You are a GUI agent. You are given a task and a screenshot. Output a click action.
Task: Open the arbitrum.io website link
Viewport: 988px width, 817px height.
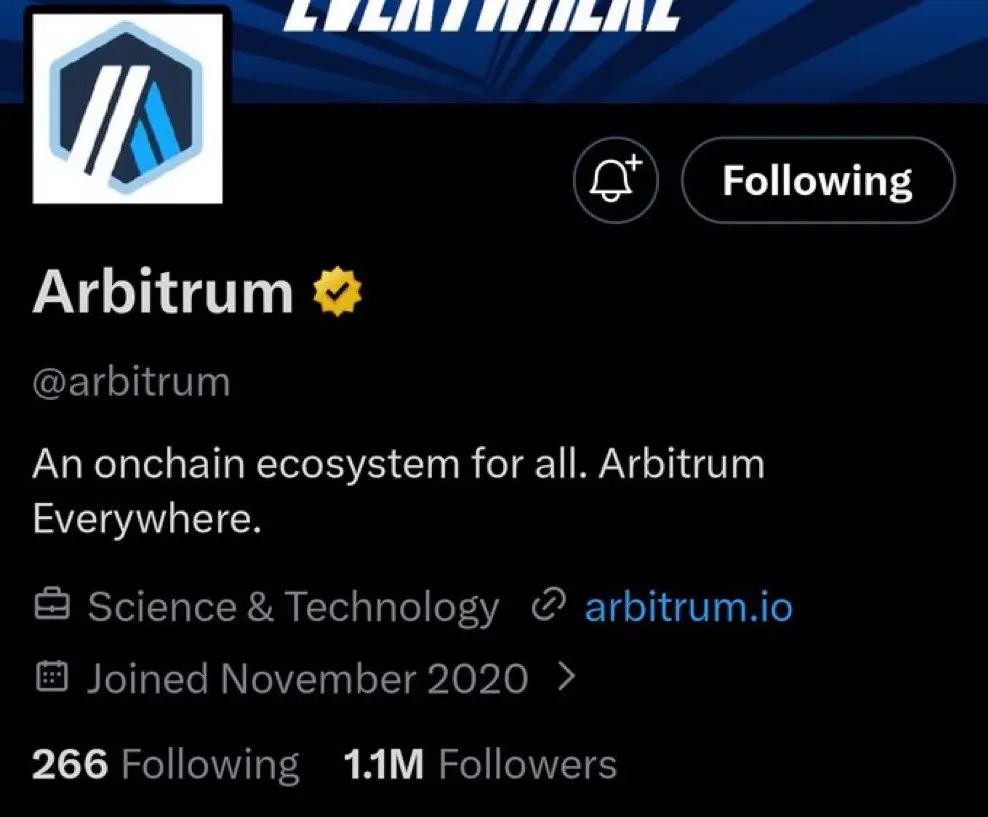tap(688, 607)
